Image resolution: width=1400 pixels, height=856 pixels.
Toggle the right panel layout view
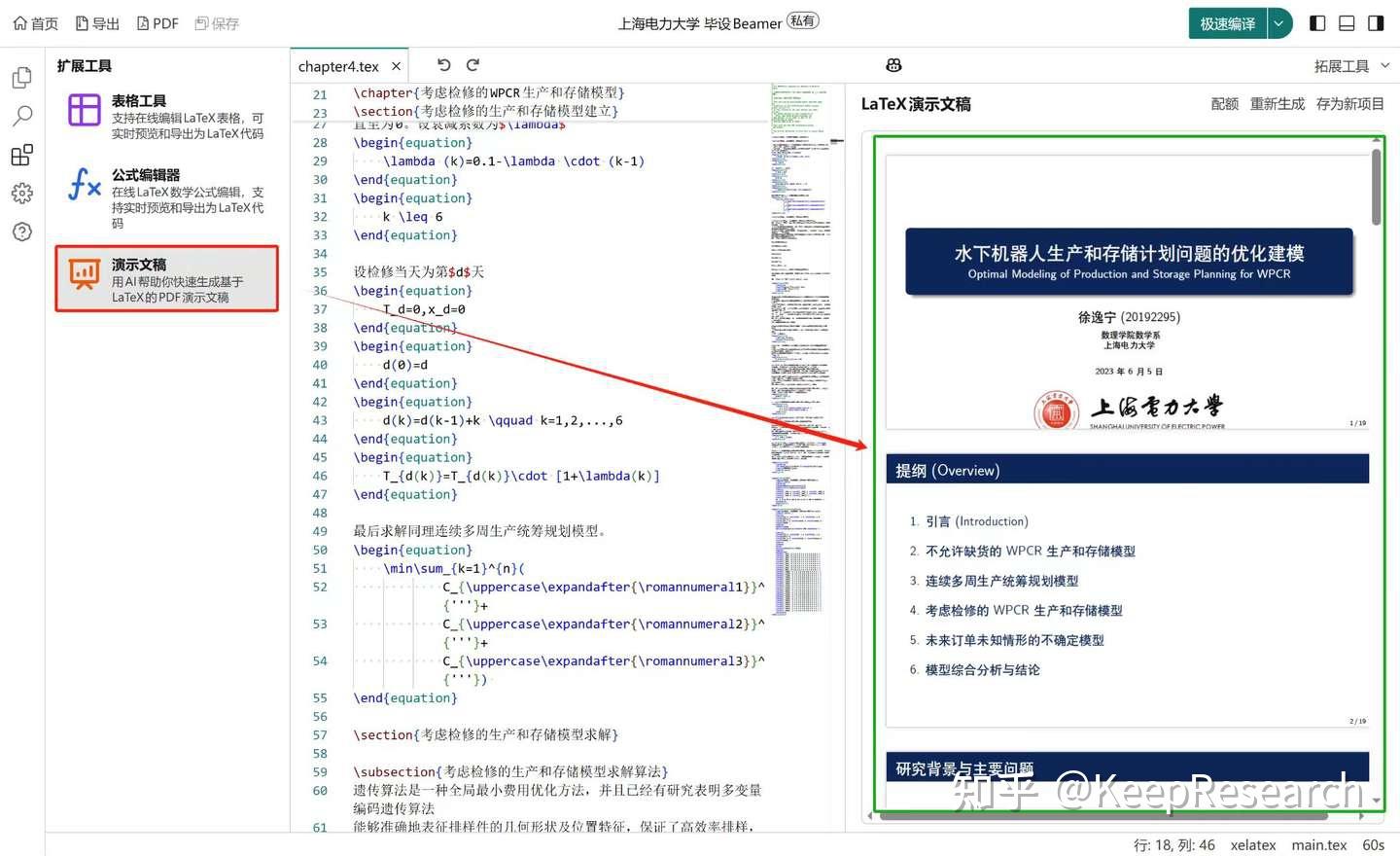[x=1378, y=22]
